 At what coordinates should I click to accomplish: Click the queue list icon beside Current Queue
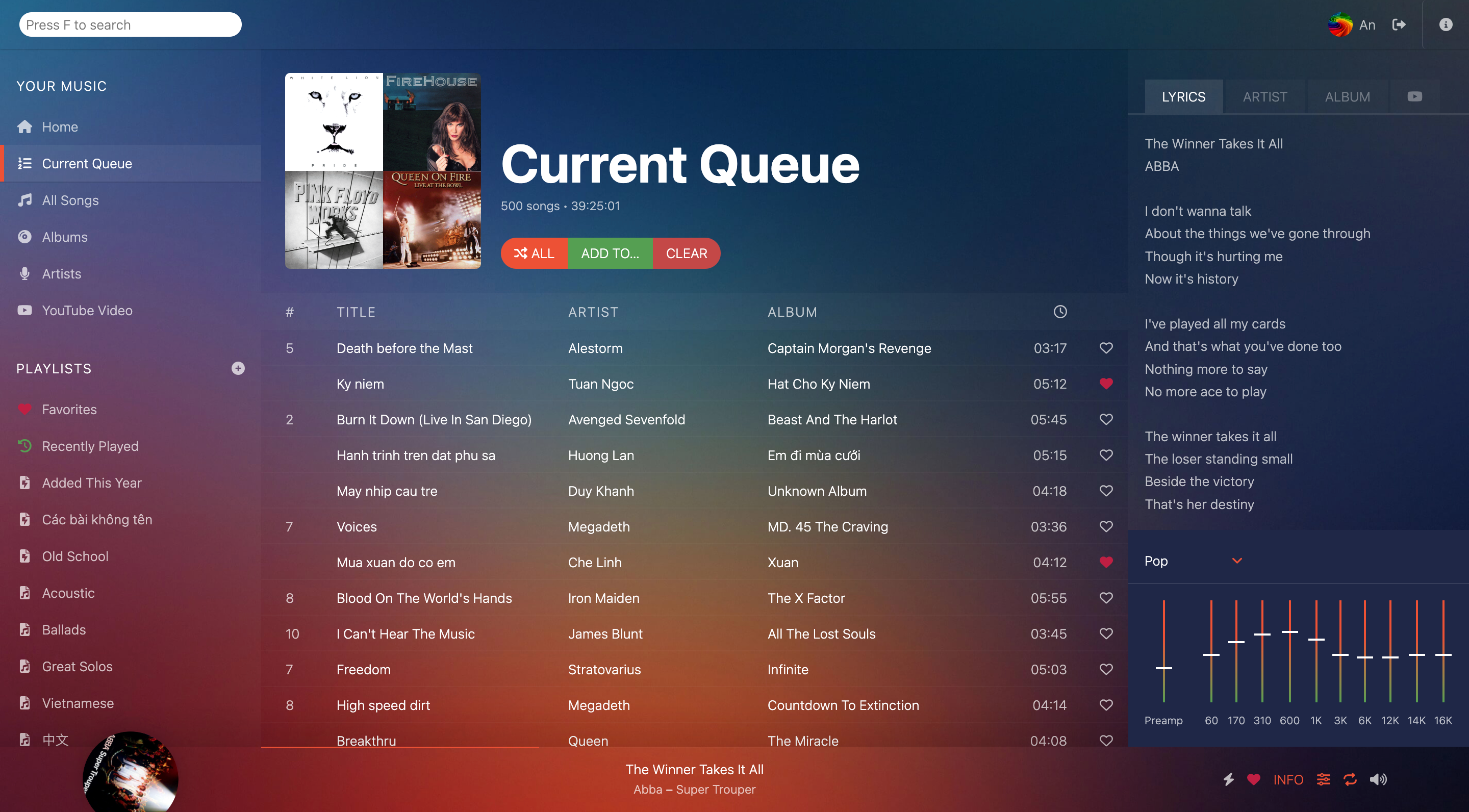[24, 164]
